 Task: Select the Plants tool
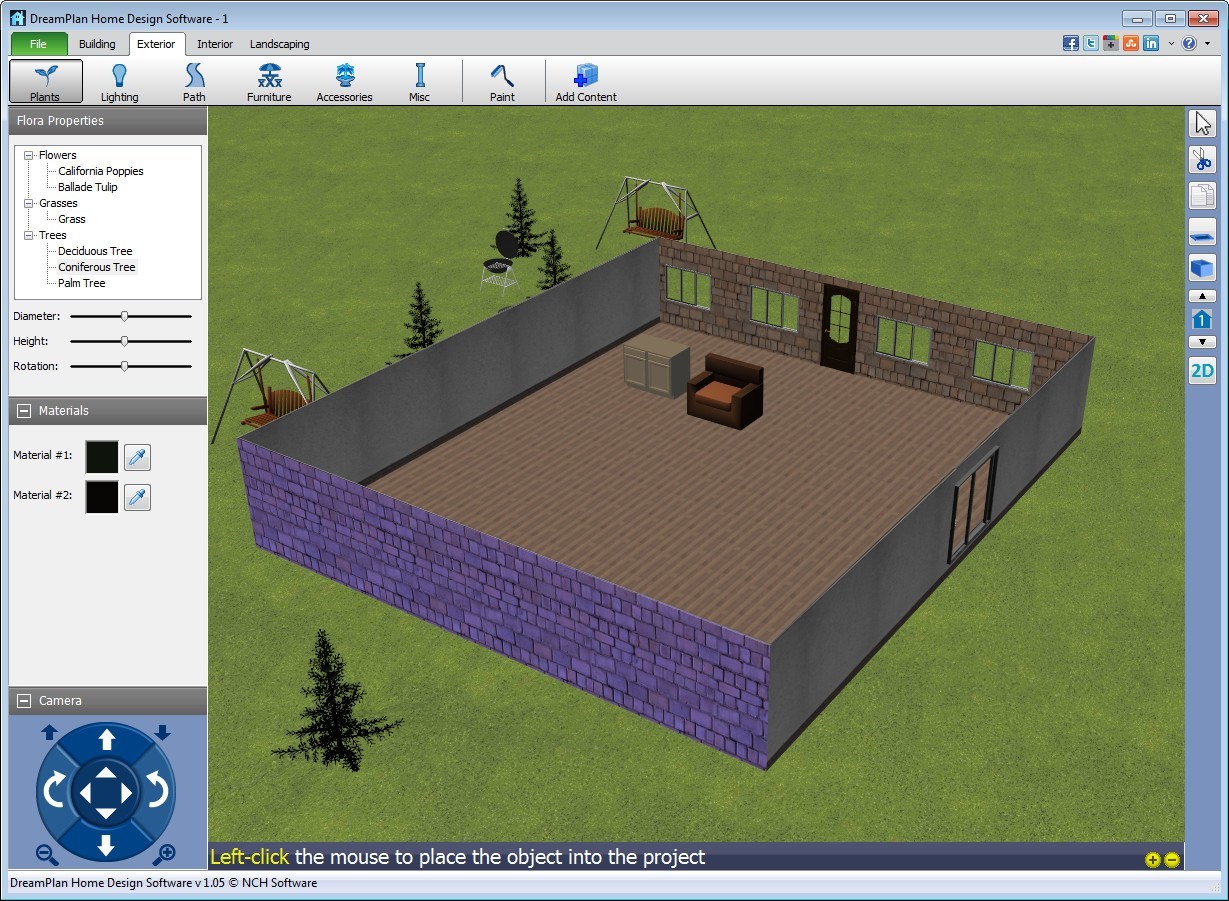(45, 81)
